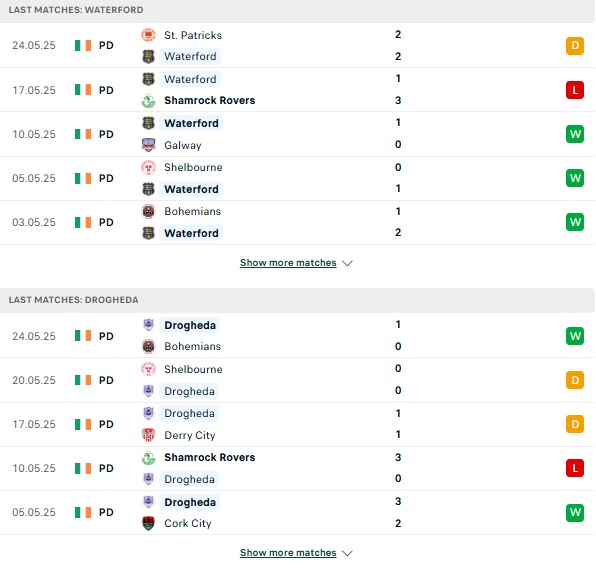Expand Show more matches under Waterford
The image size is (596, 568).
[x=288, y=263]
